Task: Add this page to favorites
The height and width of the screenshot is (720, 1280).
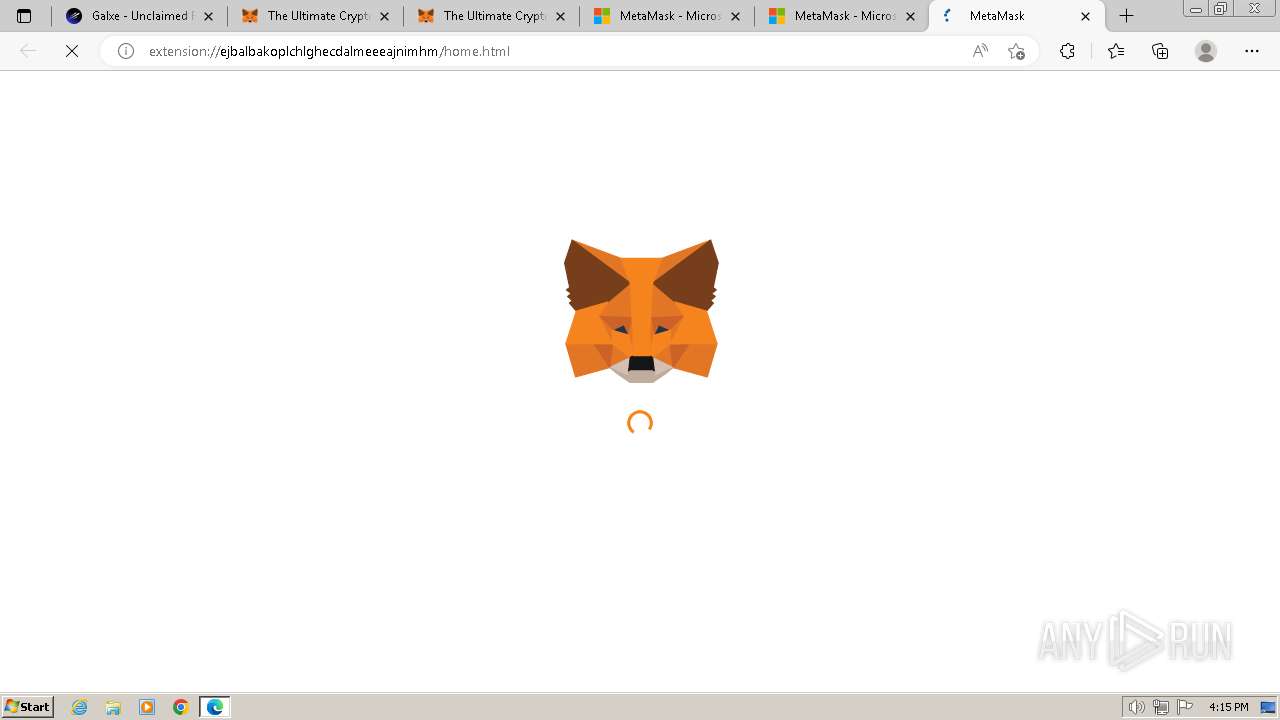Action: click(1016, 51)
